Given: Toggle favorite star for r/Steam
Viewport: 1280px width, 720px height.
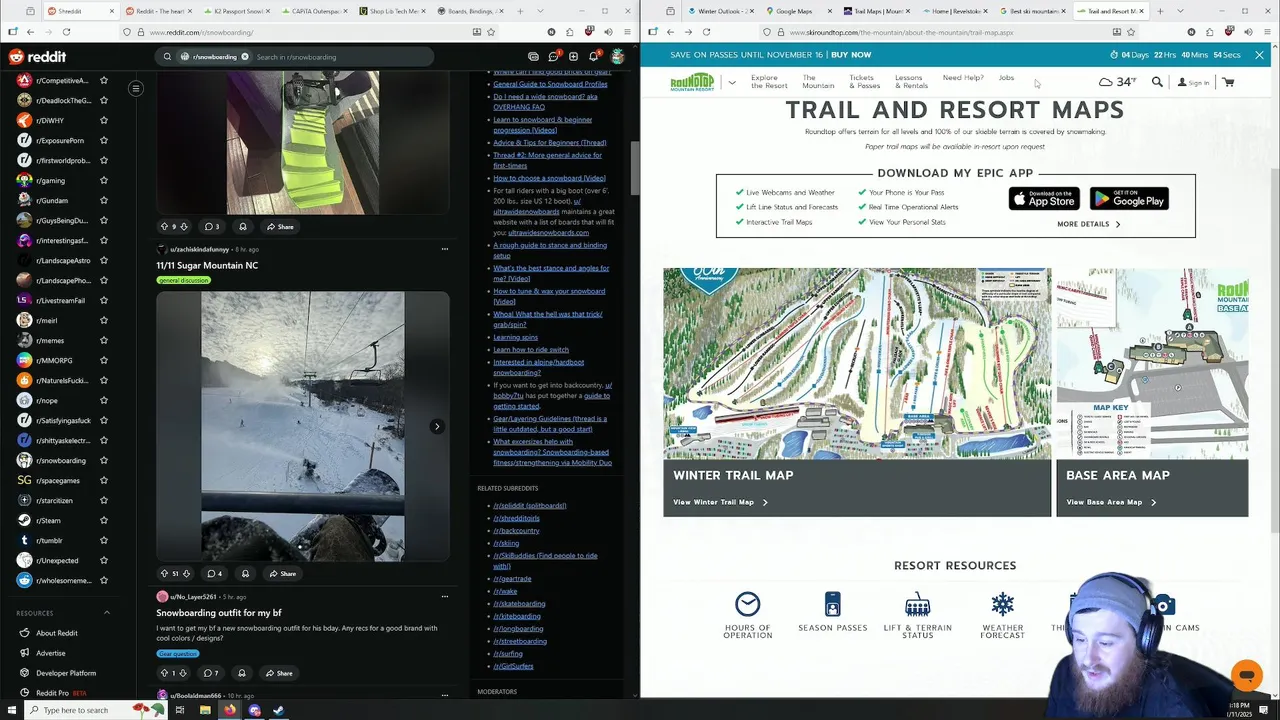Looking at the screenshot, I should (103, 520).
